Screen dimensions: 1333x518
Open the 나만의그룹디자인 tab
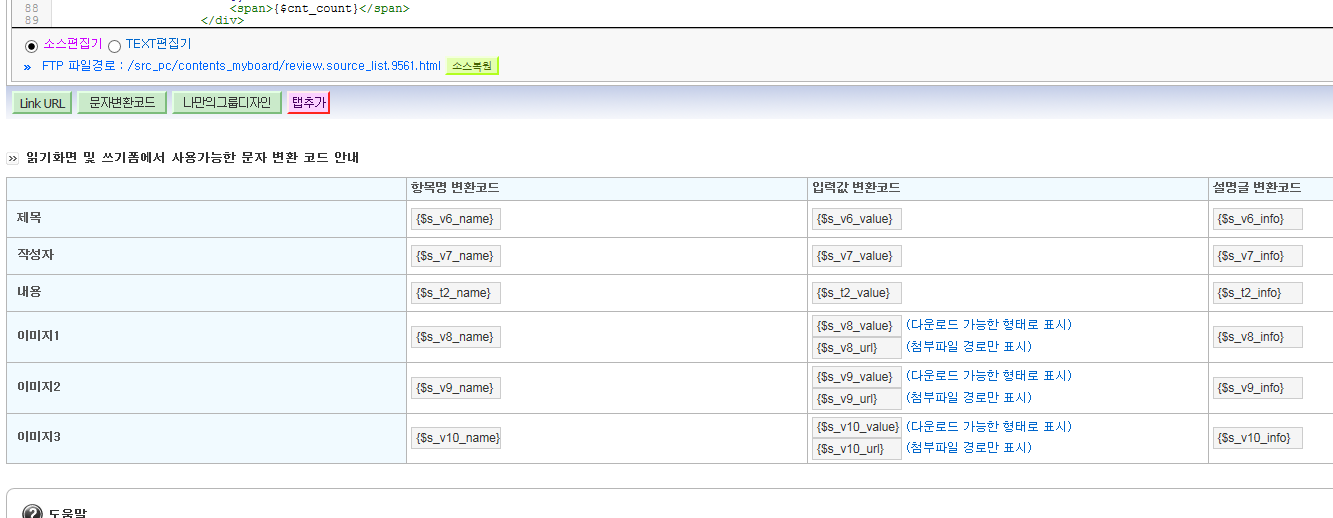(x=227, y=103)
